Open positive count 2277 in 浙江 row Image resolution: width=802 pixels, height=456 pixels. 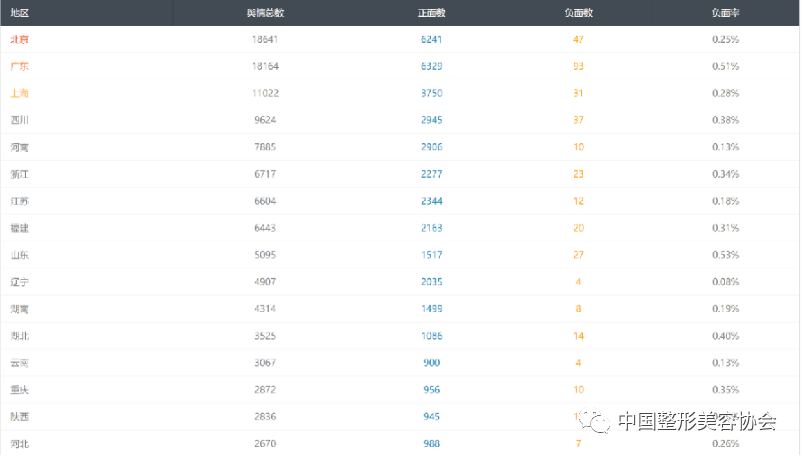tap(431, 174)
